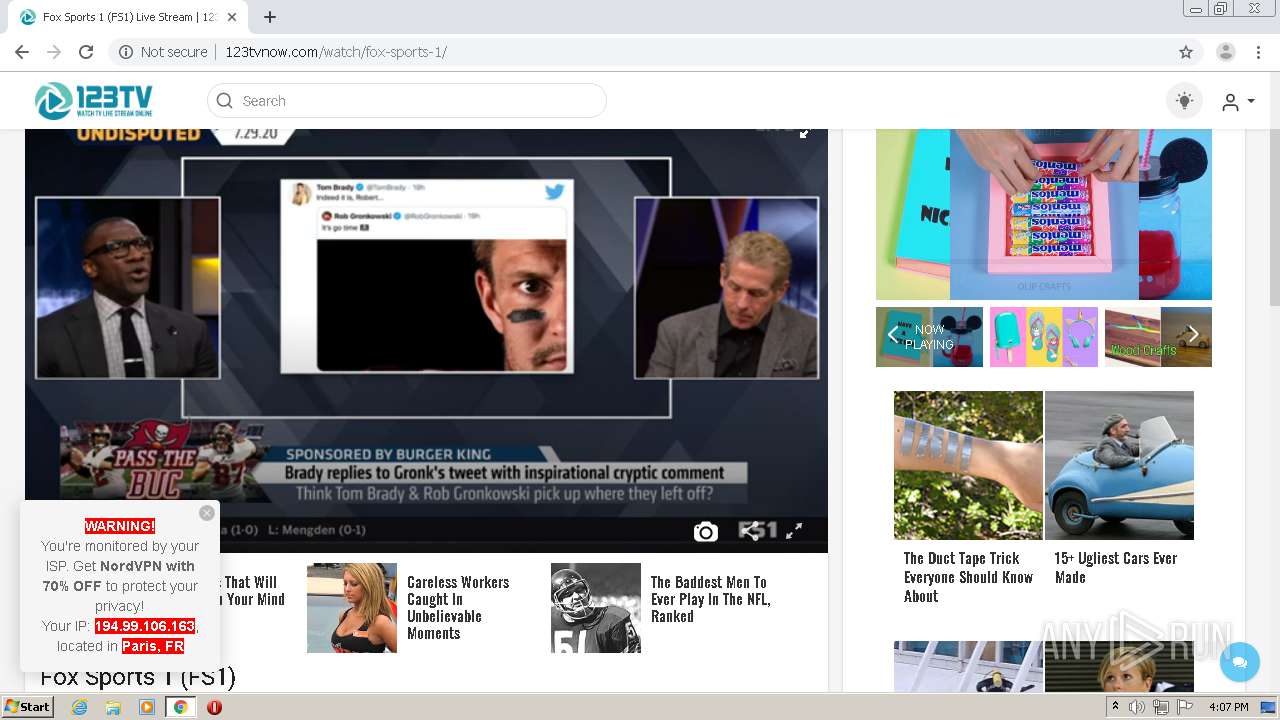Screen dimensions: 1280x720
Task: Click the Now Playing video thumbnail
Action: coord(930,337)
